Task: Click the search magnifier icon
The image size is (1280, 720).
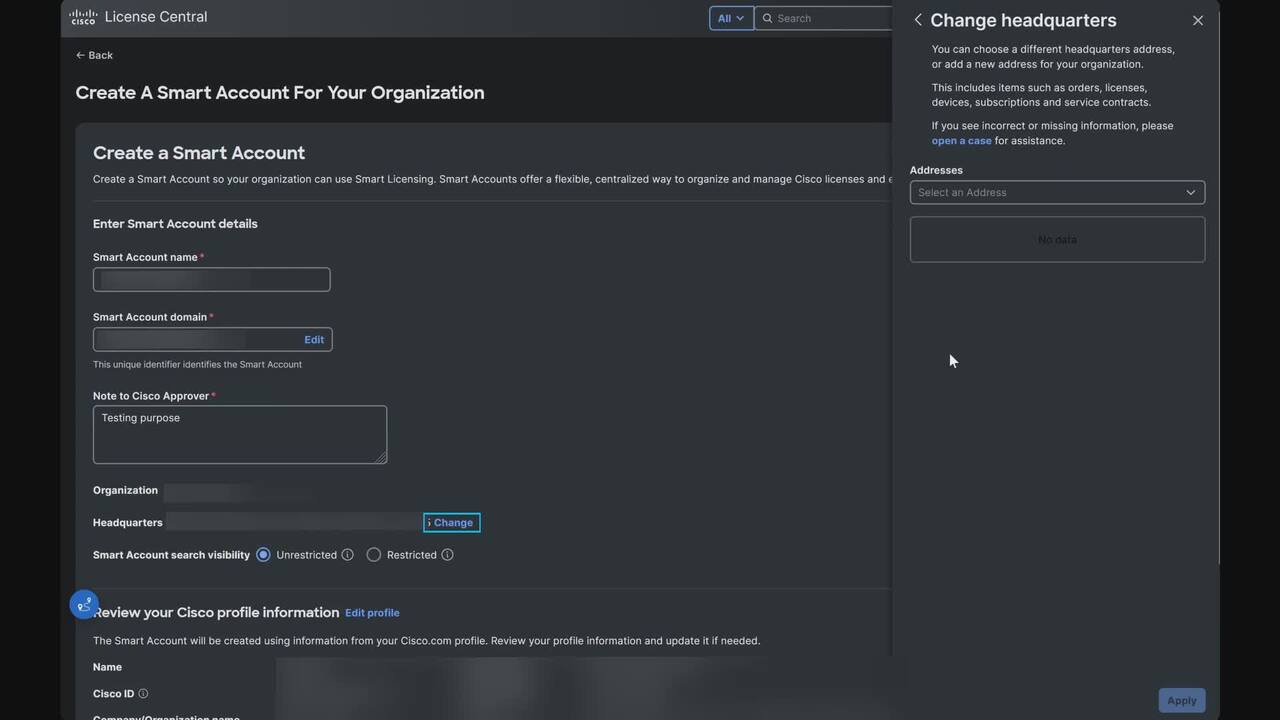Action: pyautogui.click(x=768, y=18)
